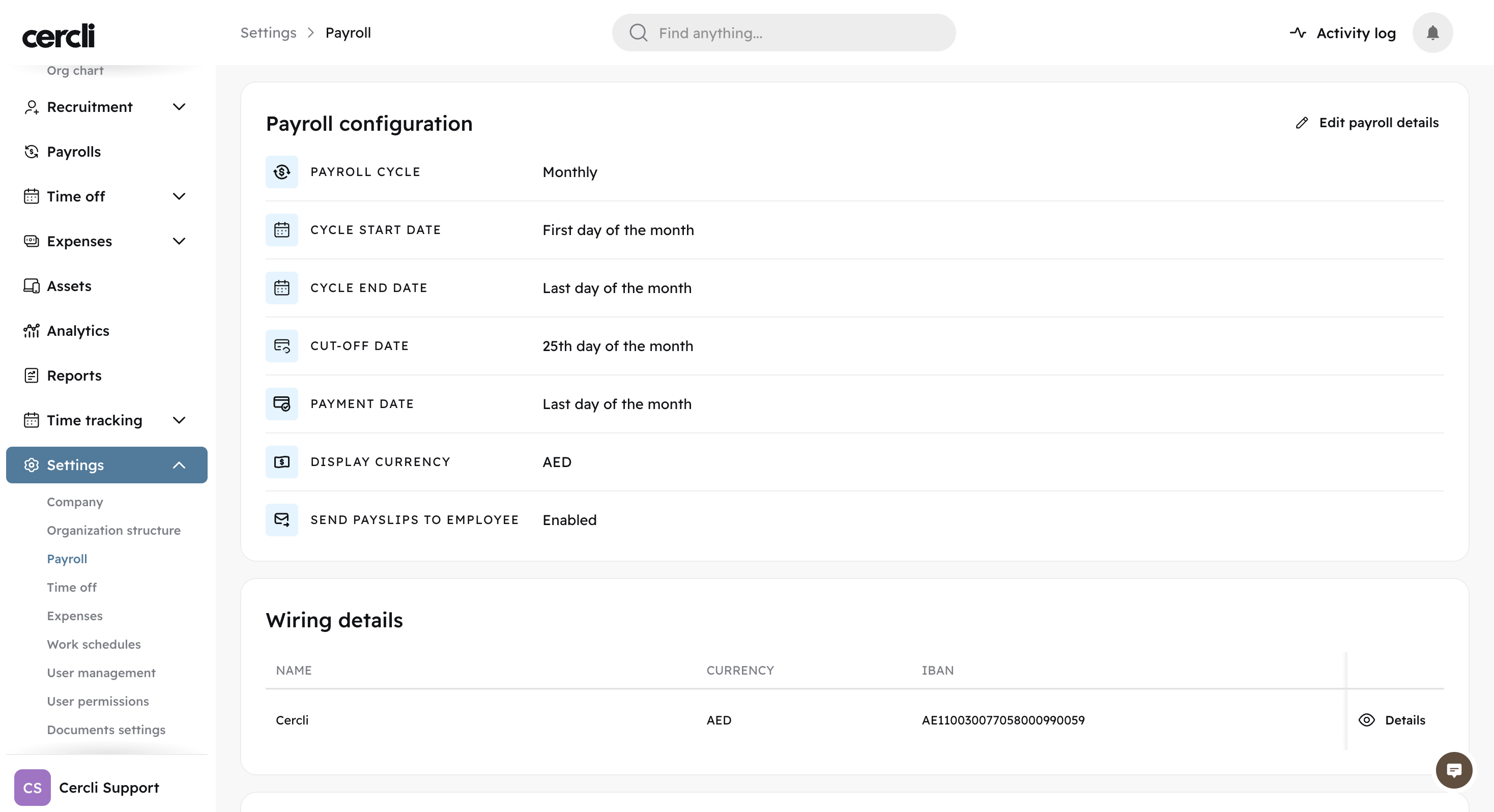Go to User permissions settings
This screenshot has width=1494, height=812.
[97, 701]
